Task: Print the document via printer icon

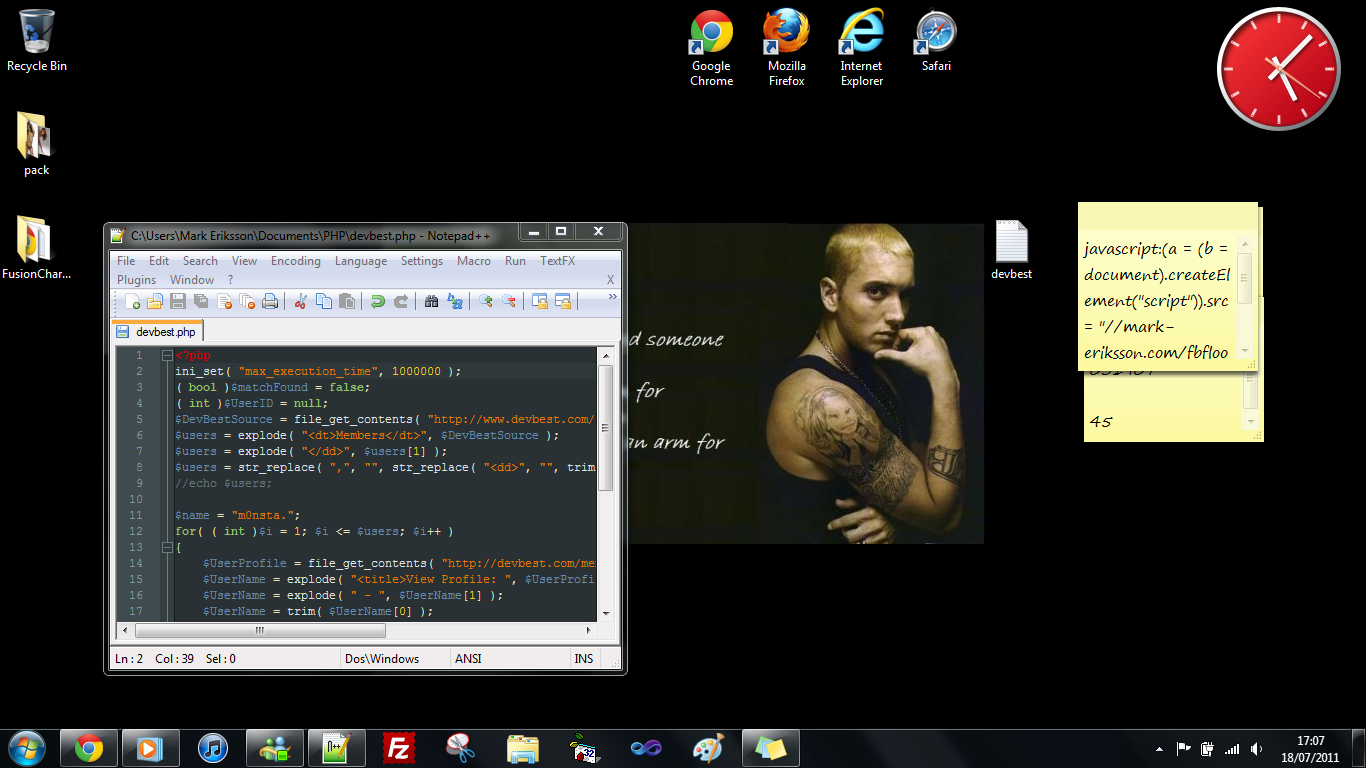Action: pyautogui.click(x=270, y=301)
